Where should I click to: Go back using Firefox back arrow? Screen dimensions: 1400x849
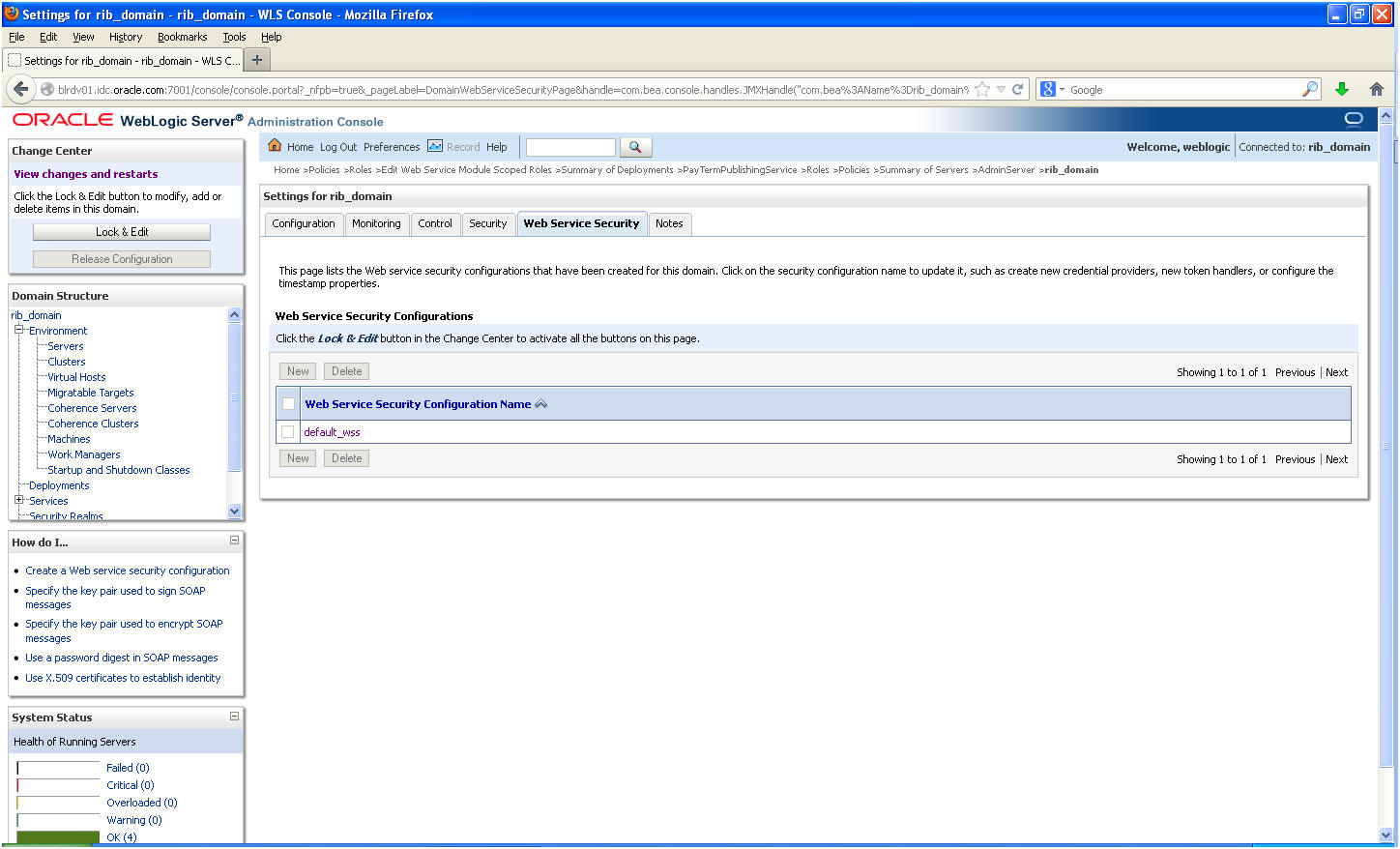(21, 89)
